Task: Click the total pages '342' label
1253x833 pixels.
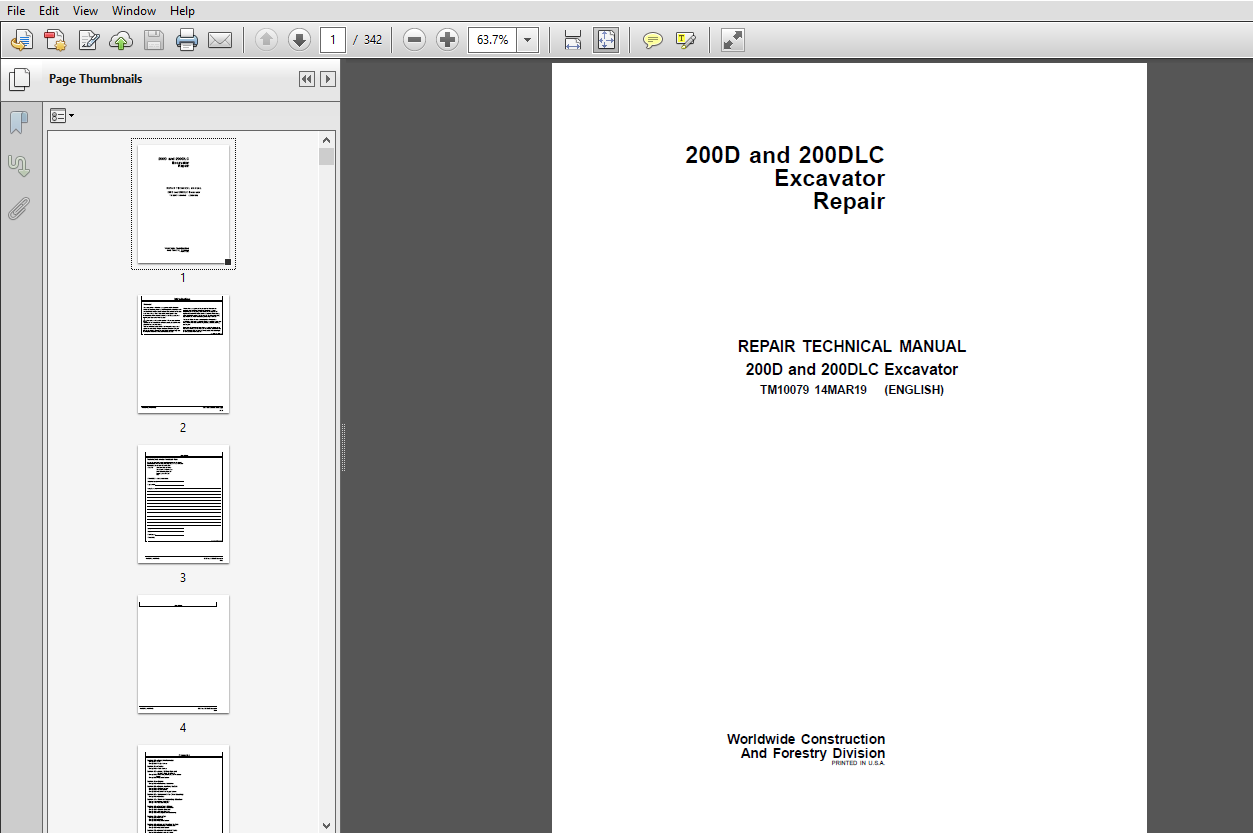Action: [372, 40]
